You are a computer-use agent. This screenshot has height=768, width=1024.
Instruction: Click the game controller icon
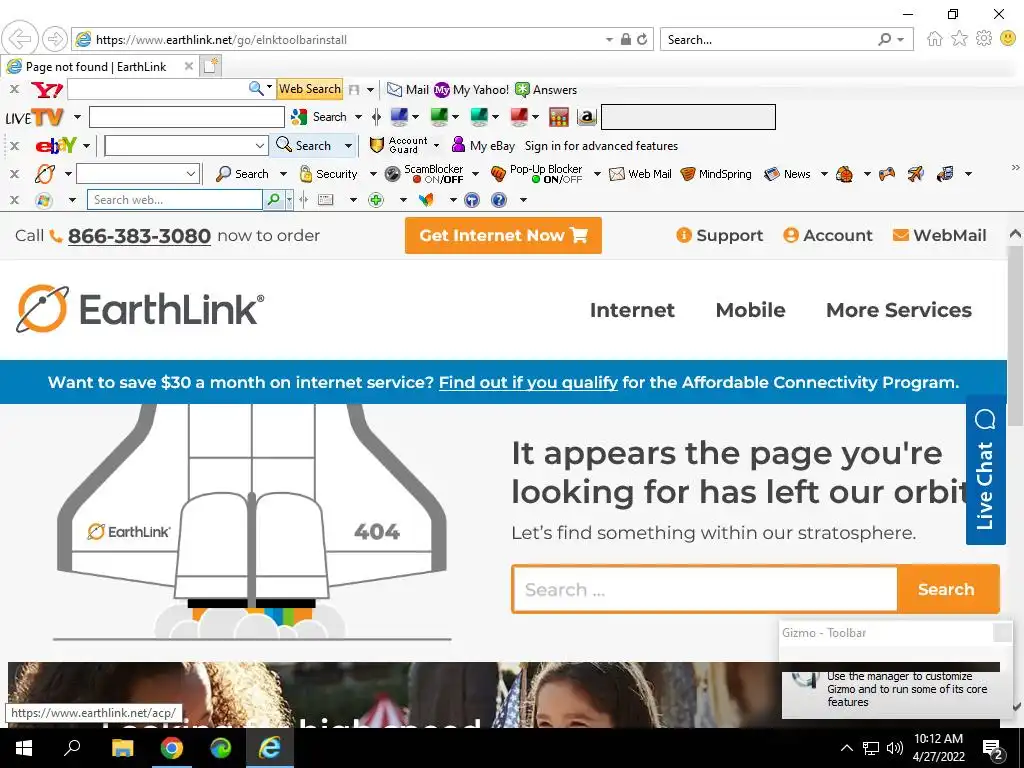coord(886,174)
